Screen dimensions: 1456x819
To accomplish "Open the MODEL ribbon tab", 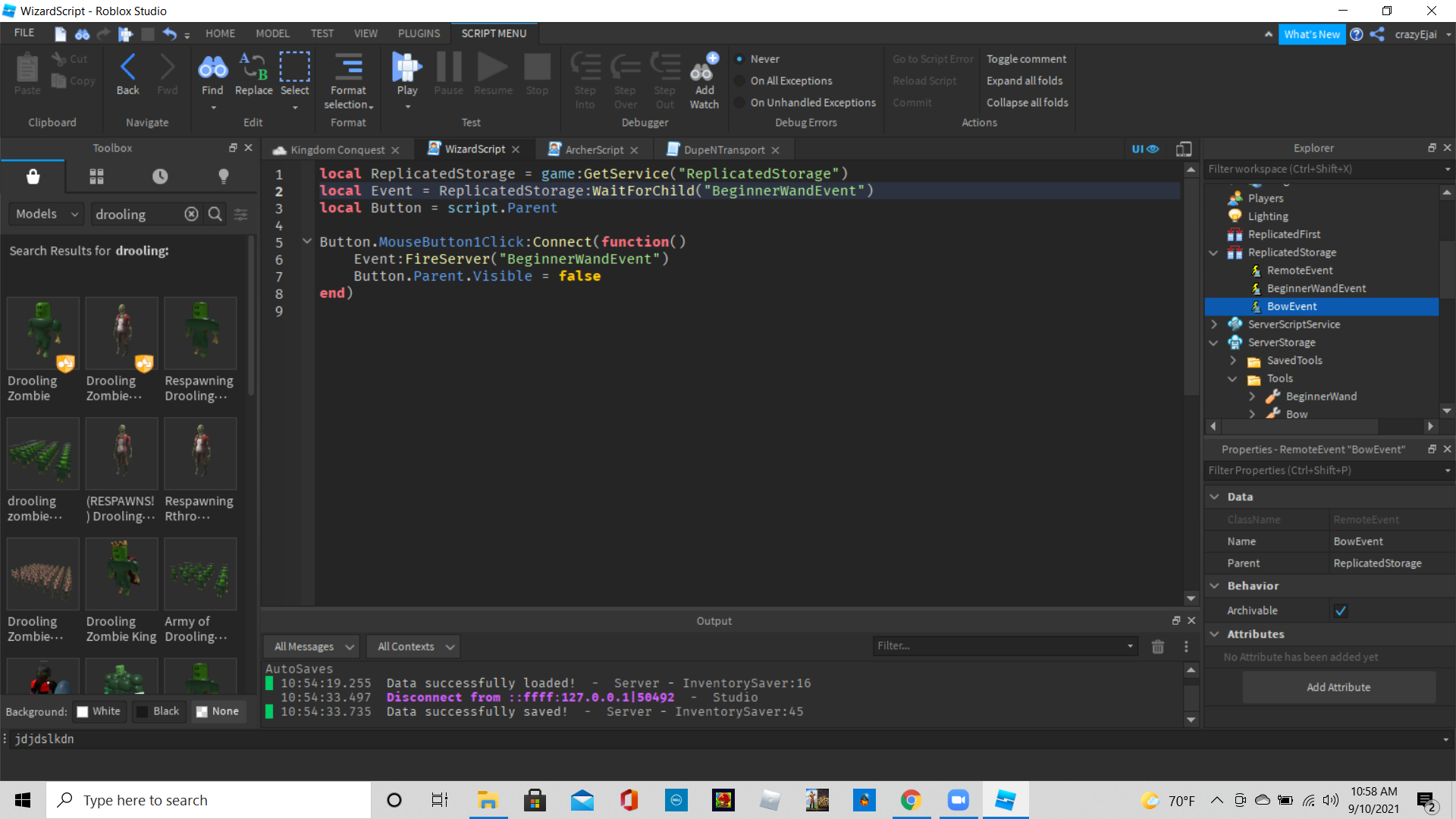I will click(x=272, y=33).
